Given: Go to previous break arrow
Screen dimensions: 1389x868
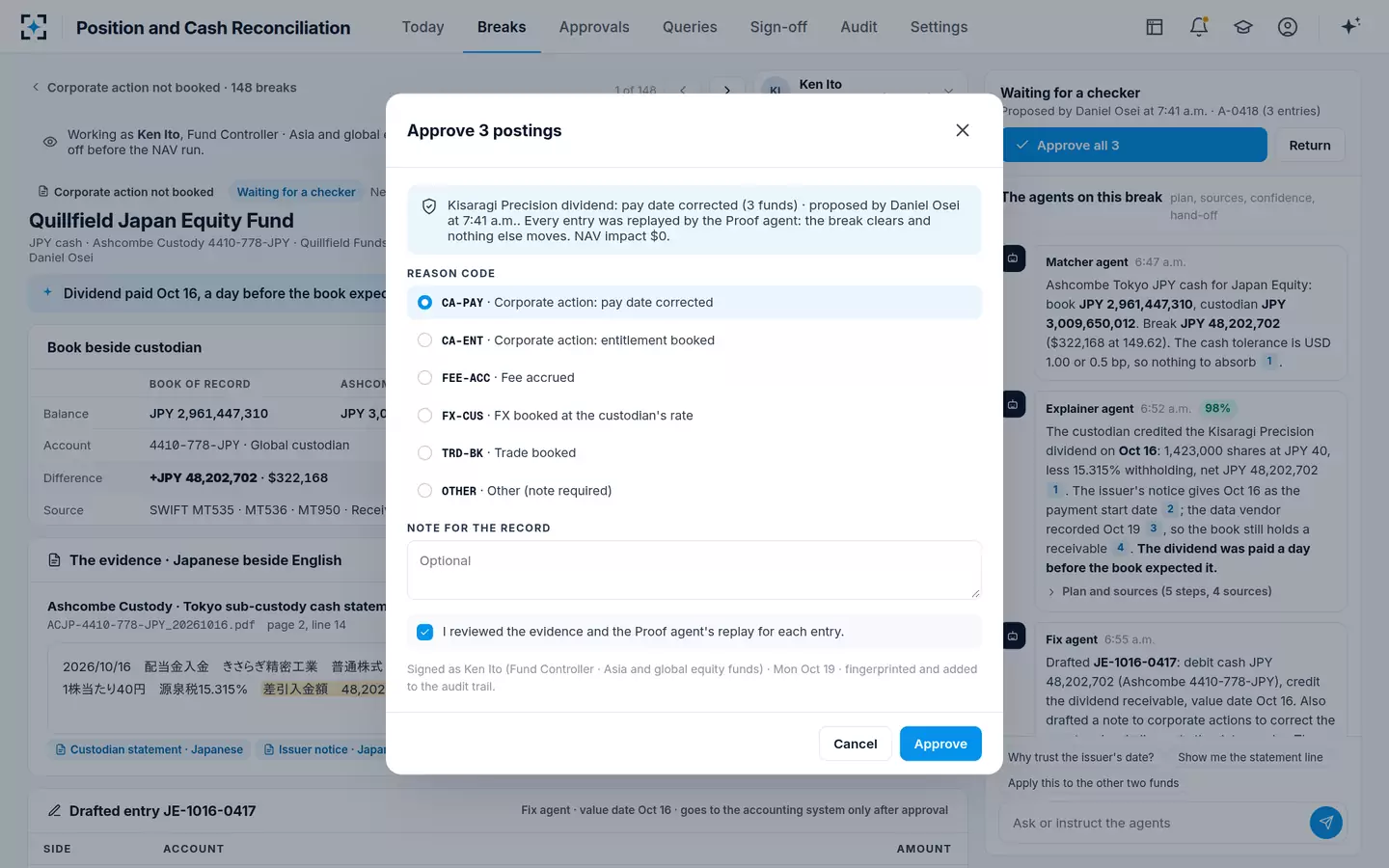Looking at the screenshot, I should point(683,90).
